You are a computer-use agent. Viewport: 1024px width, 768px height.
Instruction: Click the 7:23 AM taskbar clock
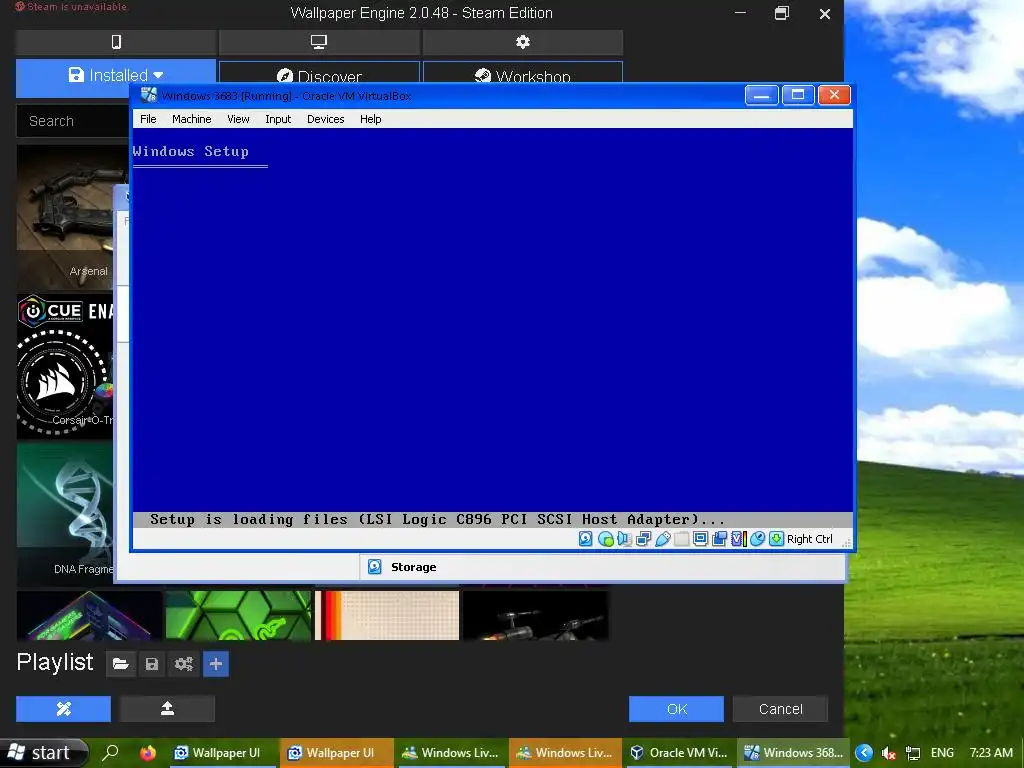991,753
